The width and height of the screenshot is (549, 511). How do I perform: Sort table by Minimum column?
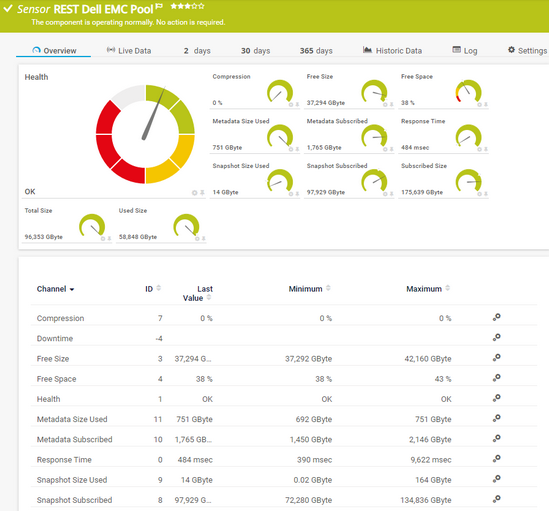click(309, 289)
